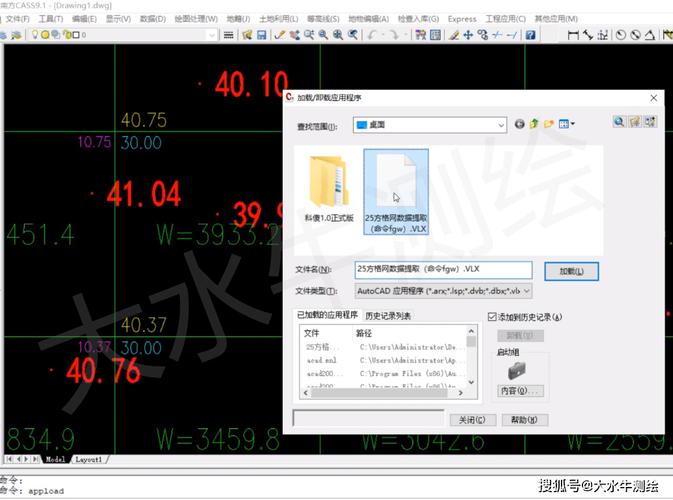This screenshot has width=673, height=500.
Task: Switch to 历史记录列表 tab
Action: click(x=388, y=316)
